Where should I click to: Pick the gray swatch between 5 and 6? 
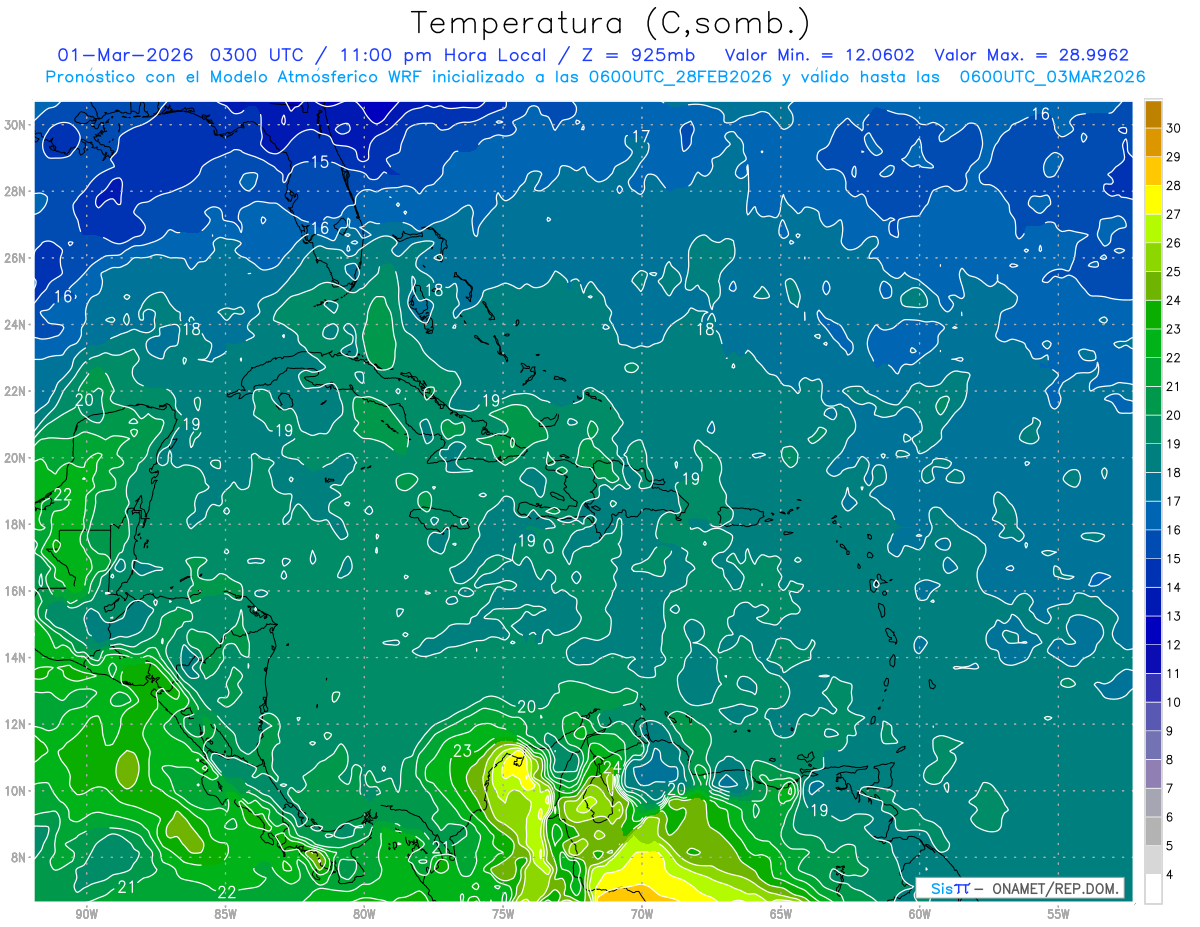1153,831
